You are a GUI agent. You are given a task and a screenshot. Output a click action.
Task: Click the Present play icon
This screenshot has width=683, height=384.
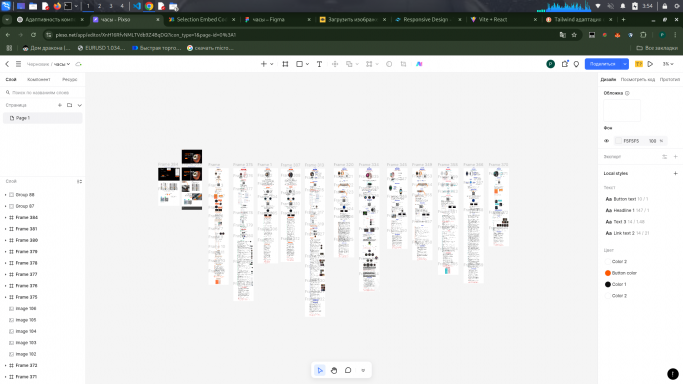tap(650, 64)
